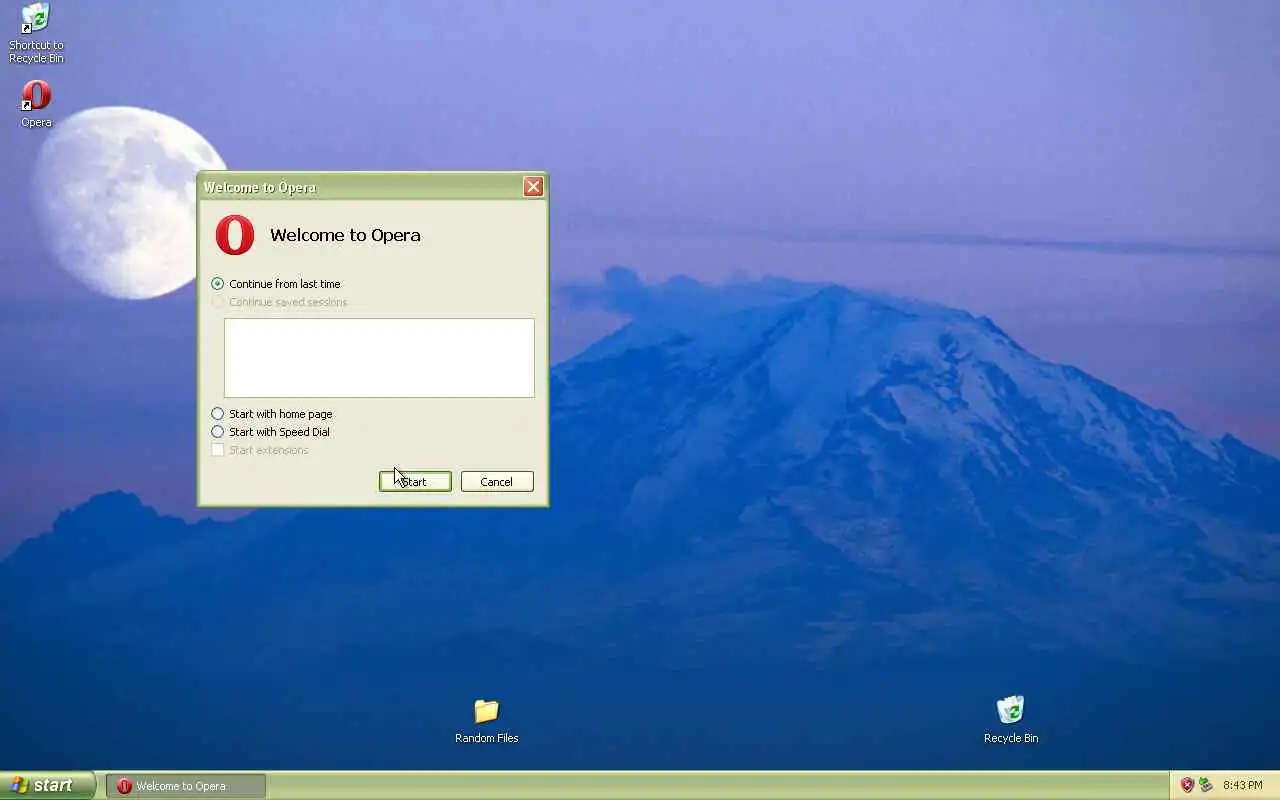Click the red Opera logo in the dialog
1280x800 pixels.
click(x=235, y=235)
